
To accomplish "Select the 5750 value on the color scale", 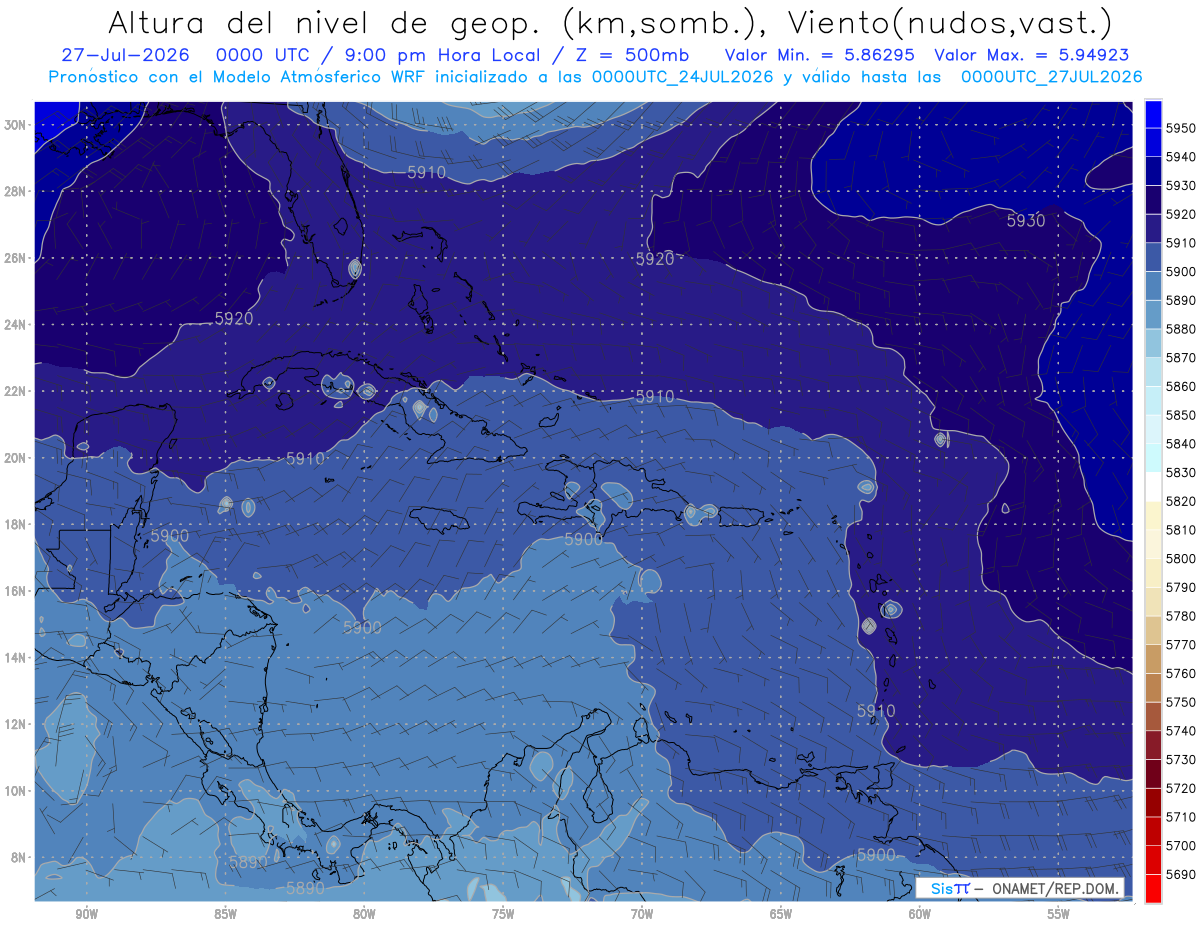I will pos(1180,702).
